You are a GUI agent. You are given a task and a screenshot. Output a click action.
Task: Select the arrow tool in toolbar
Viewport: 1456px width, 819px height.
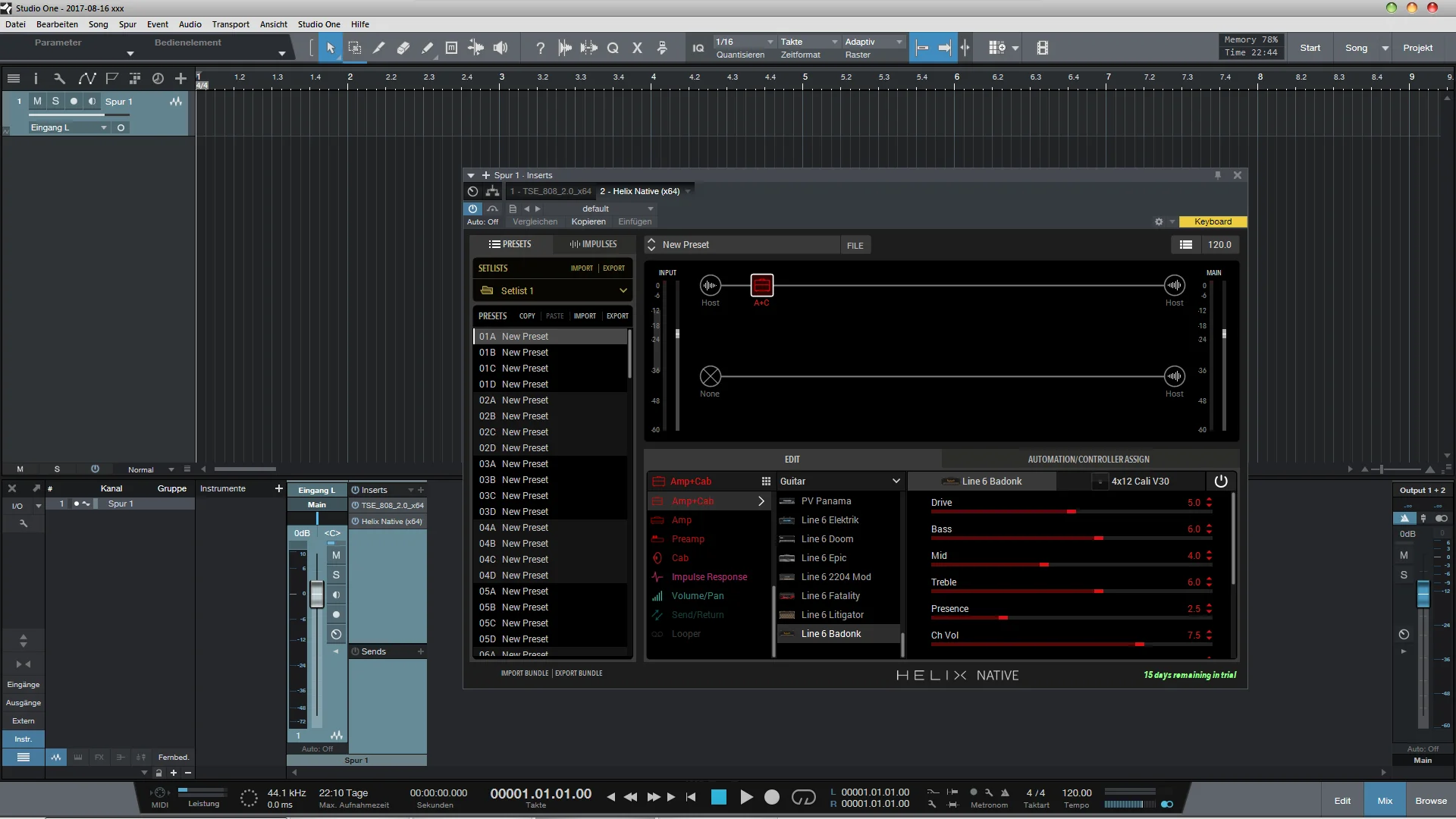330,48
